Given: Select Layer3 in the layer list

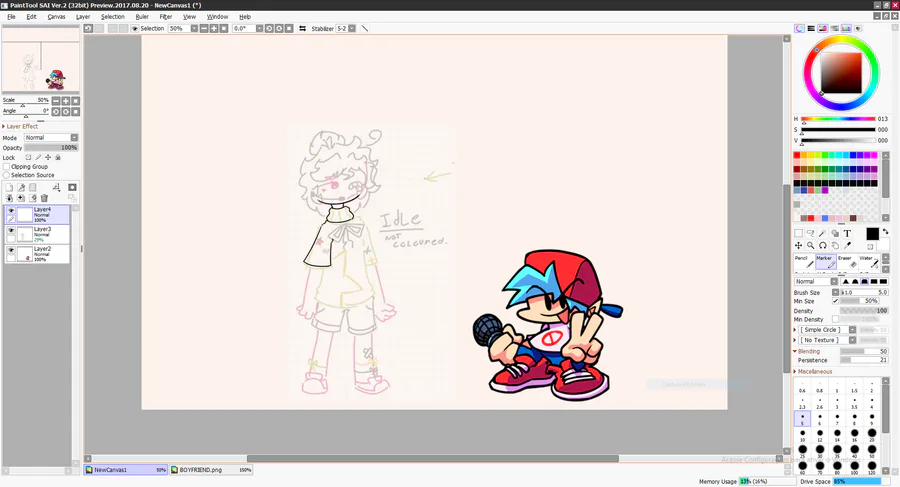Looking at the screenshot, I should click(x=37, y=234).
